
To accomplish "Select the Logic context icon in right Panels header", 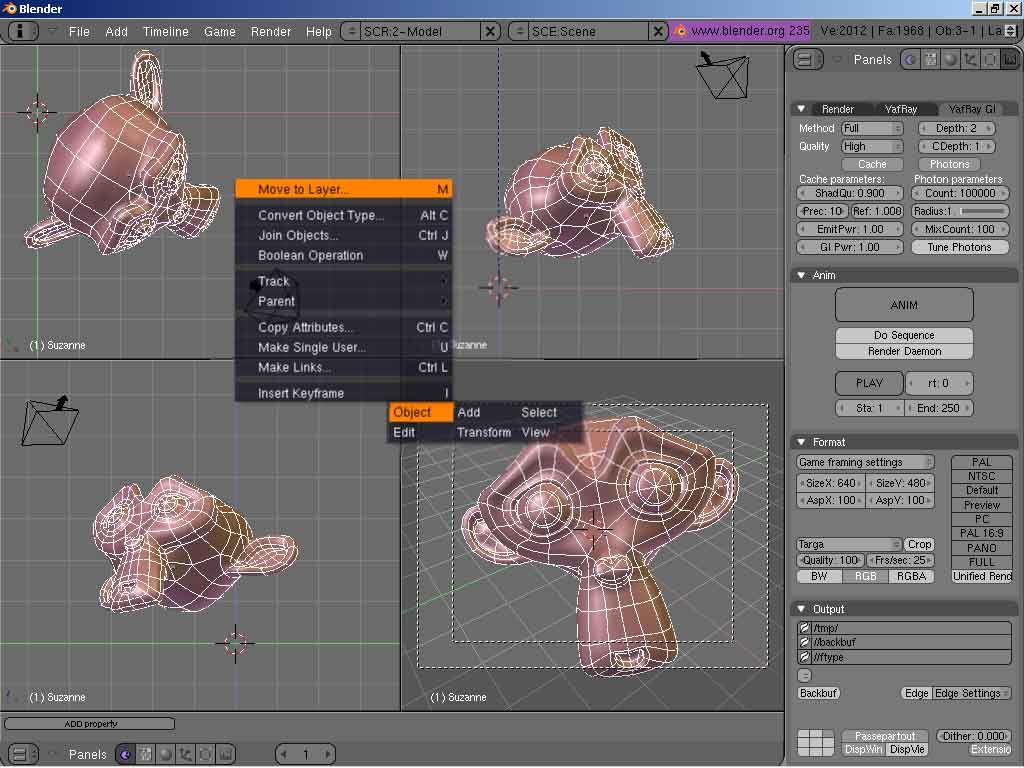I will click(x=910, y=59).
